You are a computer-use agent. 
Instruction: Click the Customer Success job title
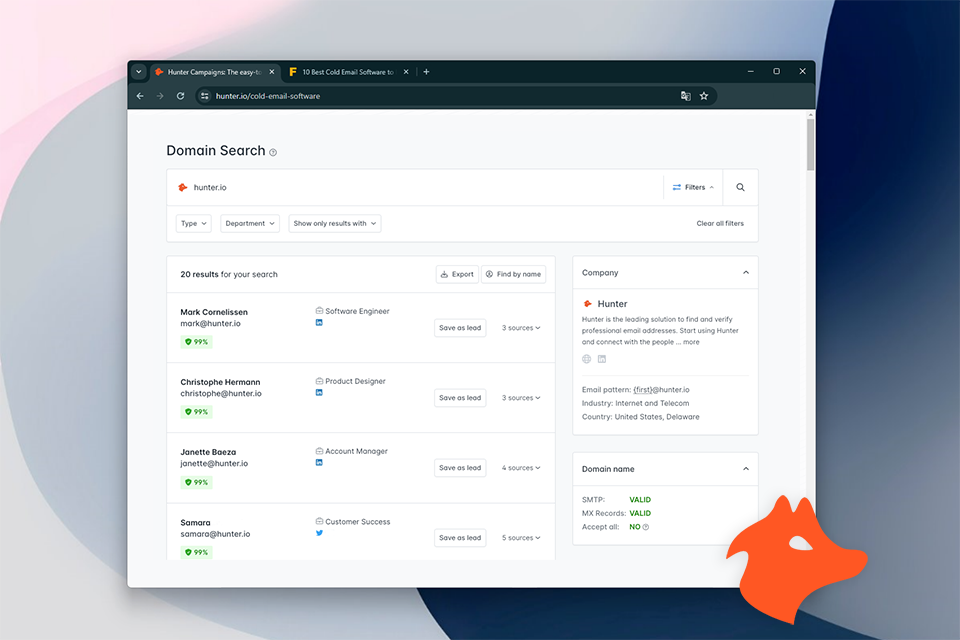pyautogui.click(x=358, y=522)
